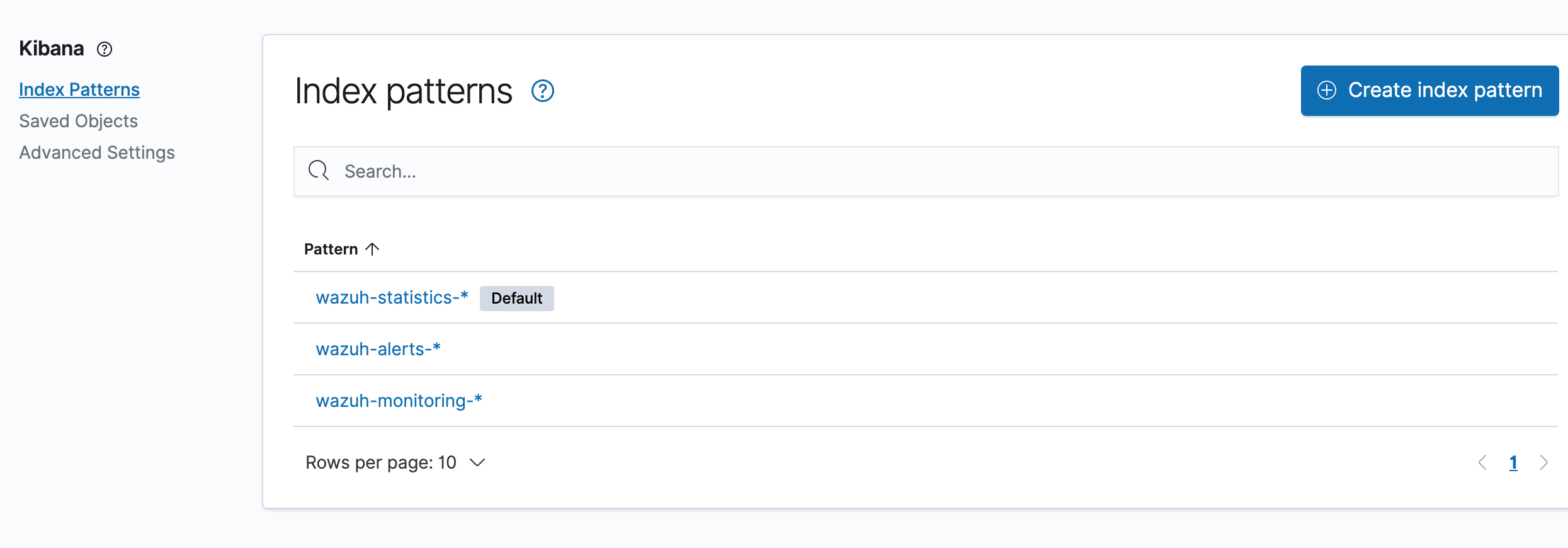
Task: Click the previous page chevron arrow
Action: pyautogui.click(x=1482, y=462)
